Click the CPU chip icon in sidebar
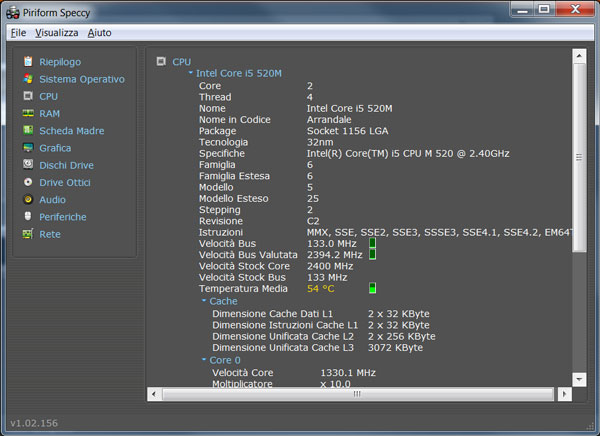 (28, 96)
